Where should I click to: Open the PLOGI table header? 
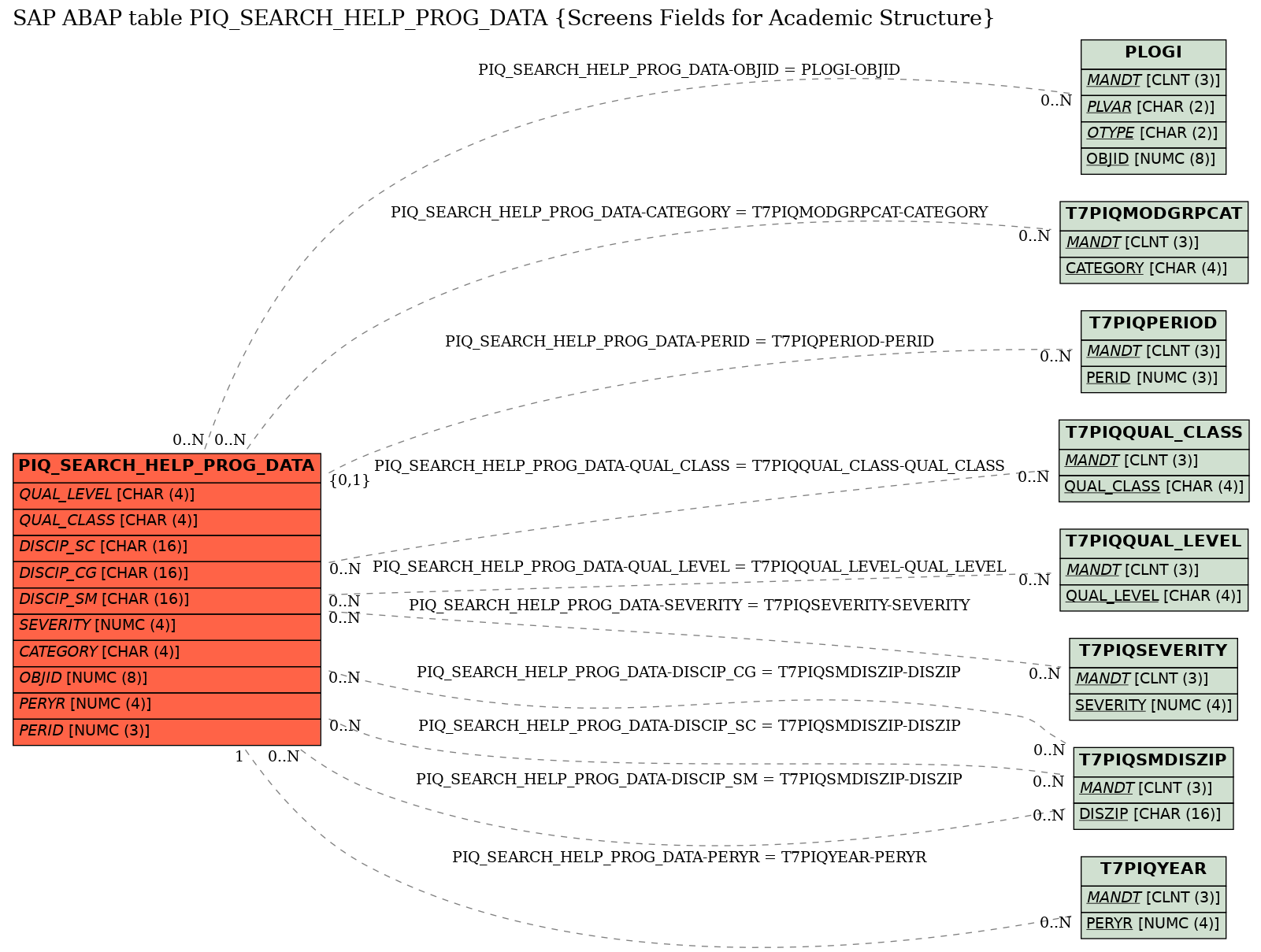(1153, 54)
